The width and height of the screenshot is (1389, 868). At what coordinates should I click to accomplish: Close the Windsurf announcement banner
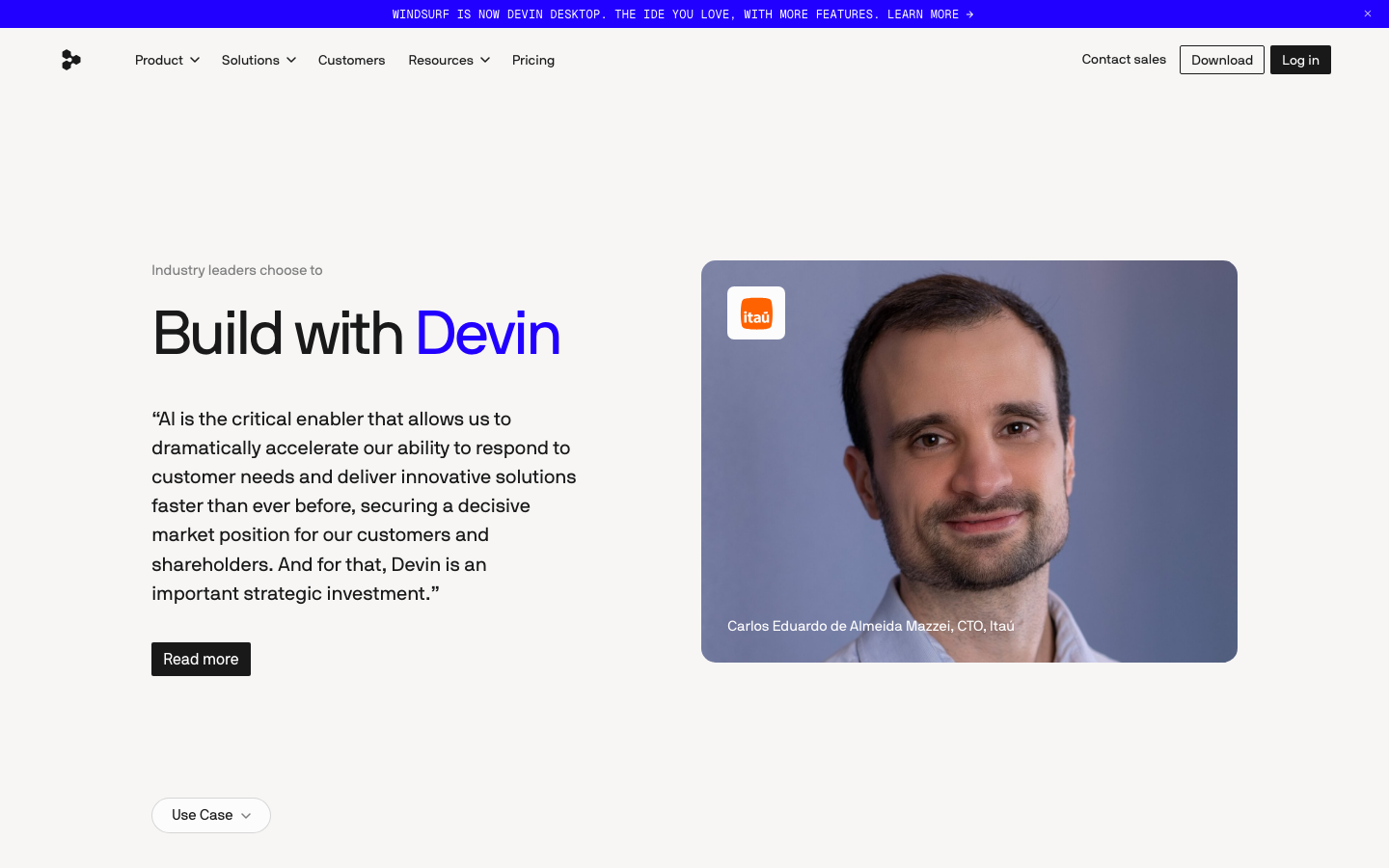[1368, 14]
